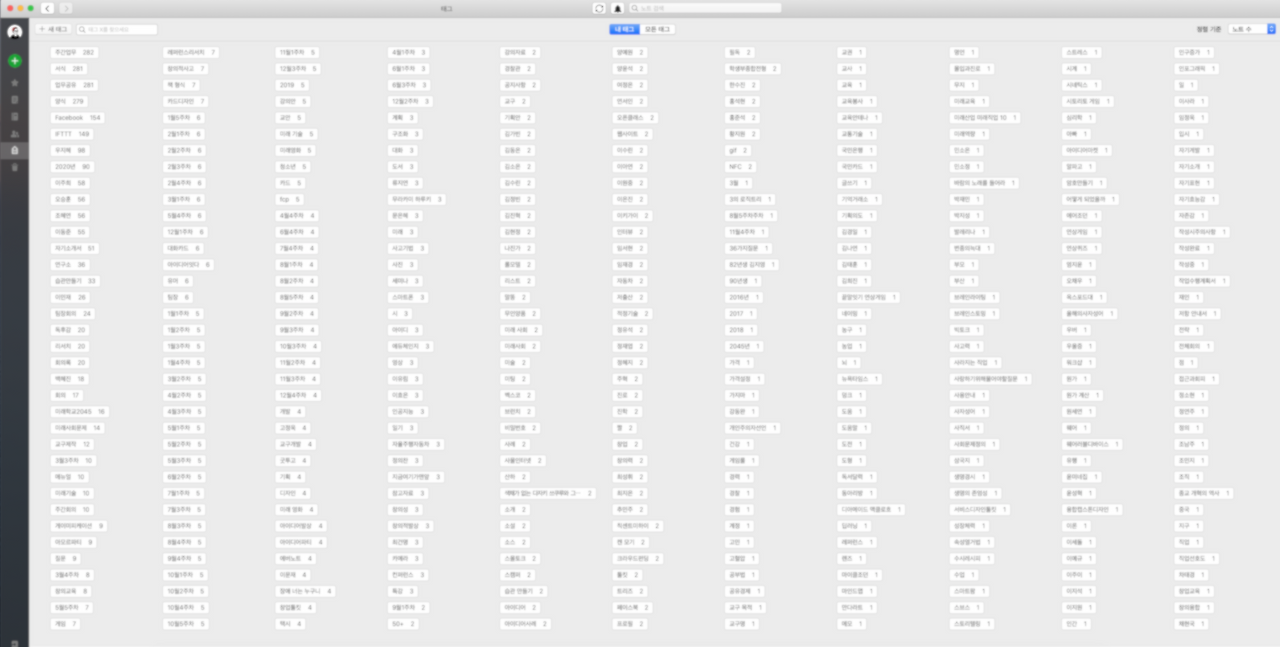The height and width of the screenshot is (647, 1280).
Task: Focus the note search field in title bar
Action: pos(704,8)
